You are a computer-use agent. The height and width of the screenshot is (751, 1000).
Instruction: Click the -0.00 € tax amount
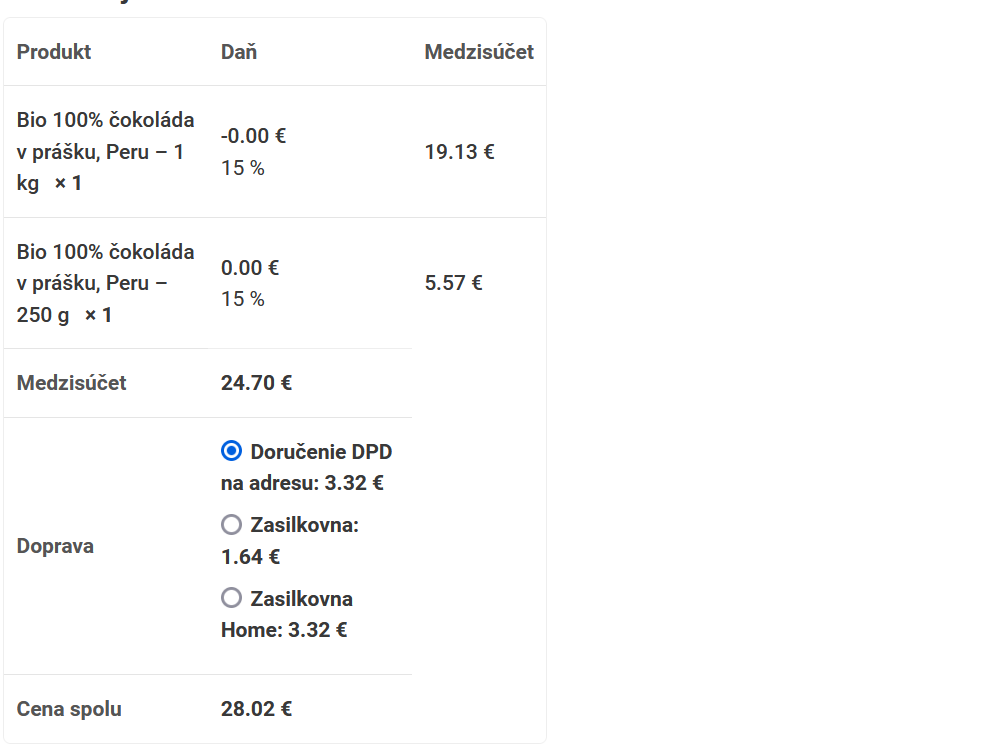(x=253, y=136)
